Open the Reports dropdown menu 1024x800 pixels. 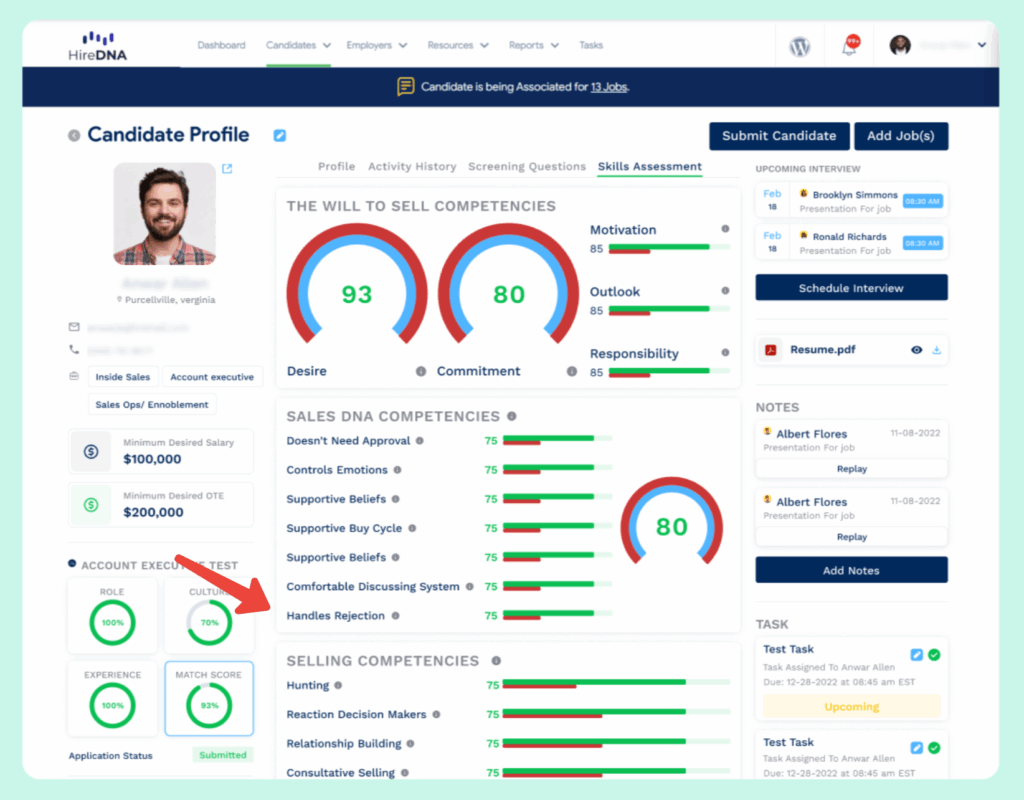click(534, 45)
